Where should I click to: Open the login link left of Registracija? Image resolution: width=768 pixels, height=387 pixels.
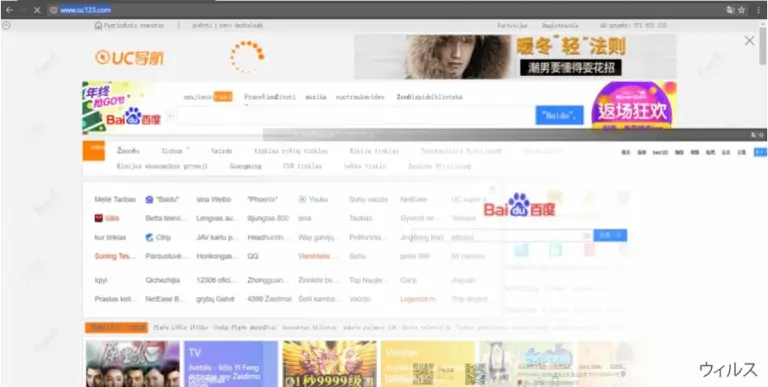512,25
